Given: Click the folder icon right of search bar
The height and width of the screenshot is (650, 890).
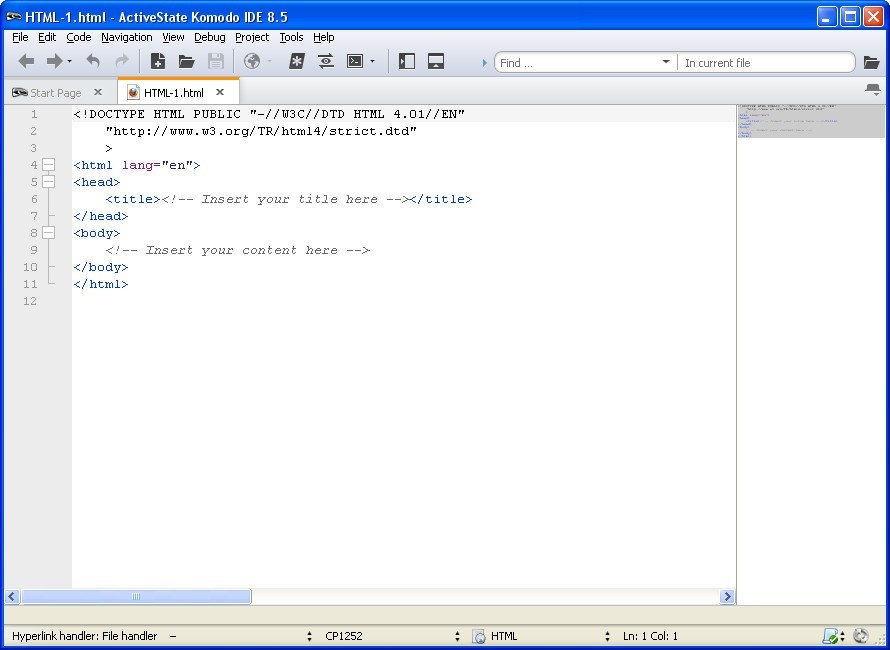Looking at the screenshot, I should tap(871, 62).
